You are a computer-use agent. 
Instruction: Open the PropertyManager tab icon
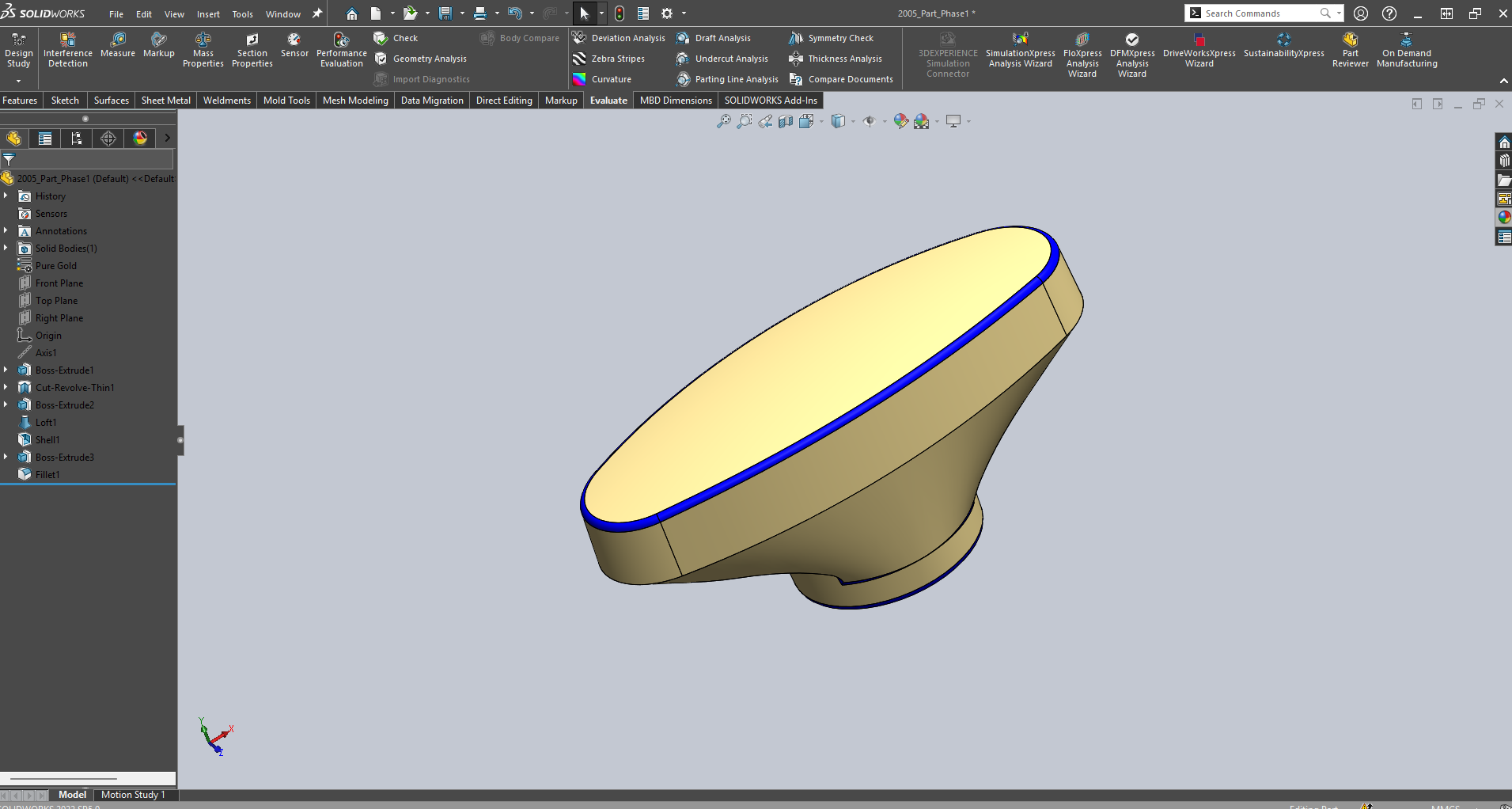click(45, 139)
